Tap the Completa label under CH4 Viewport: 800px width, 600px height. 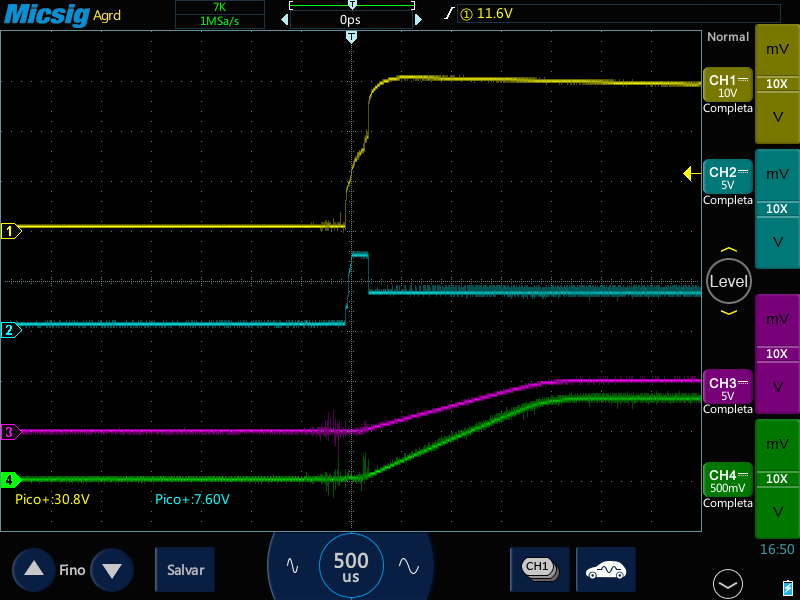(728, 503)
